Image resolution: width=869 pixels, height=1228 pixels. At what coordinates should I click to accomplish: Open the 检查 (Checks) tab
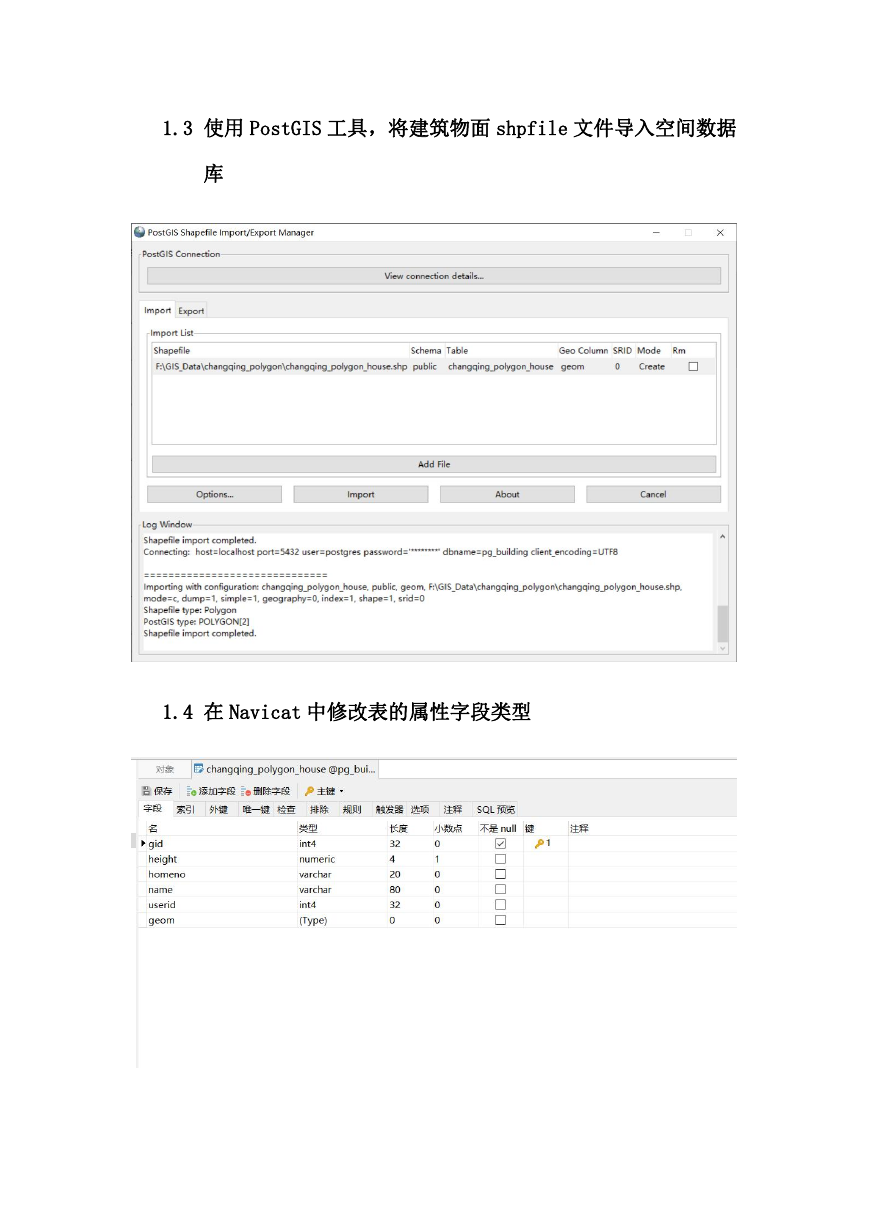click(x=286, y=809)
